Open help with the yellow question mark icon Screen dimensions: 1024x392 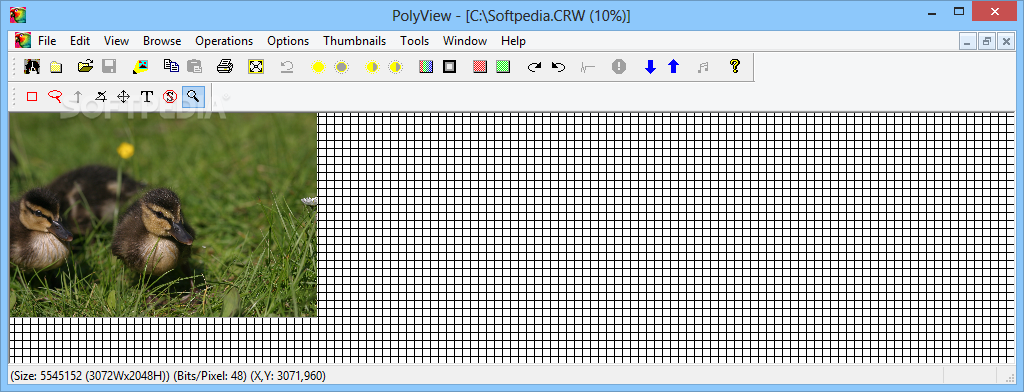click(735, 66)
